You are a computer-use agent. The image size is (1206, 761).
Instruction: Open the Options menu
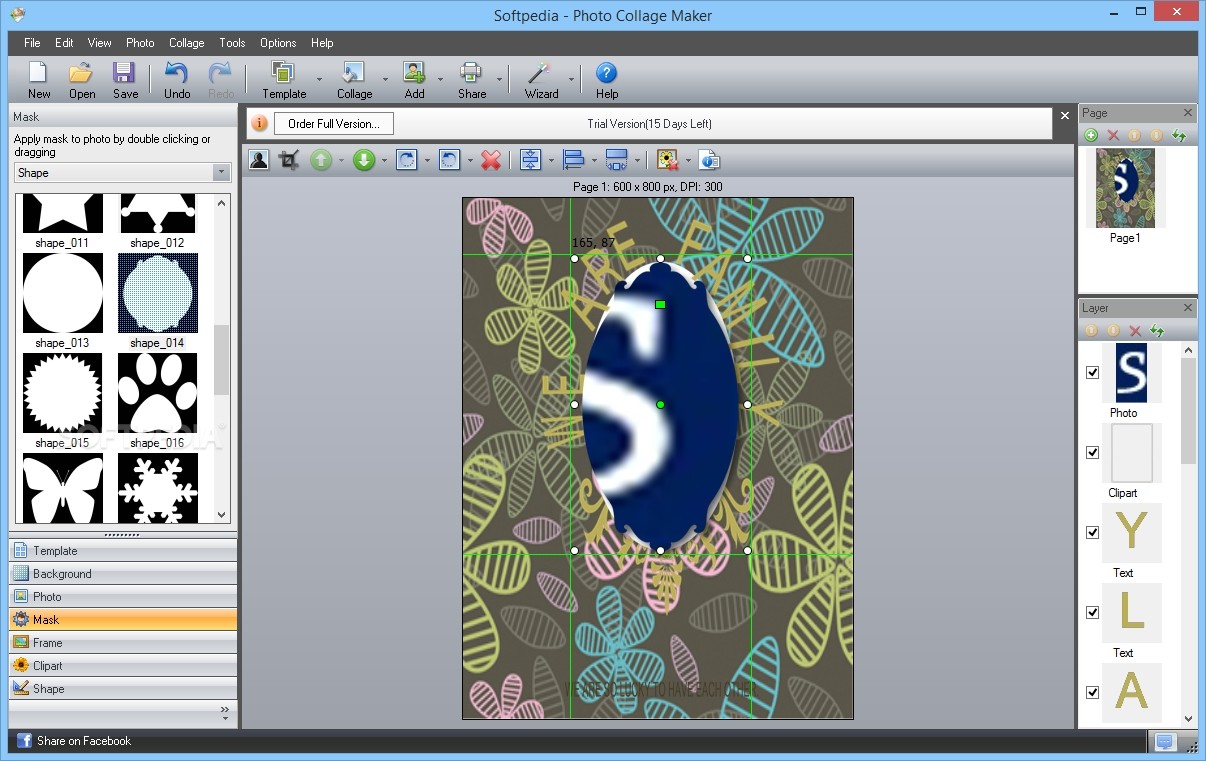click(x=278, y=43)
